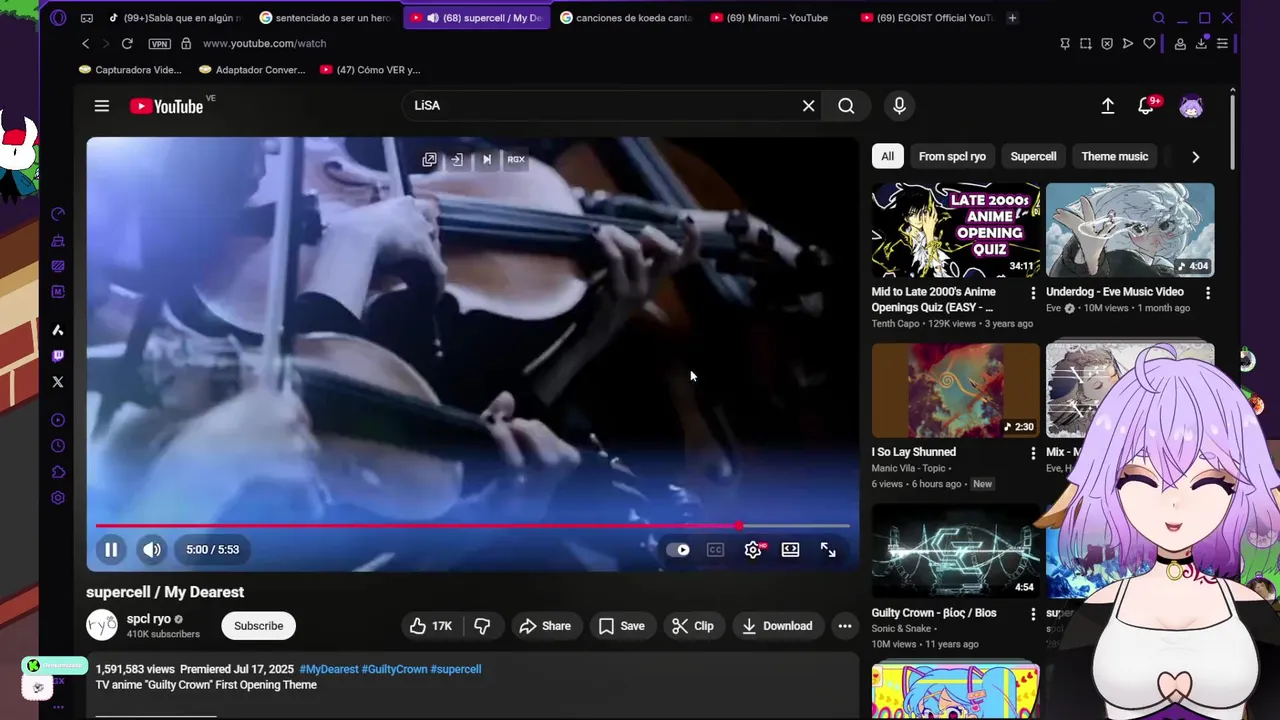The height and width of the screenshot is (720, 1280).
Task: Clear the LiSA search text
Action: coord(809,106)
